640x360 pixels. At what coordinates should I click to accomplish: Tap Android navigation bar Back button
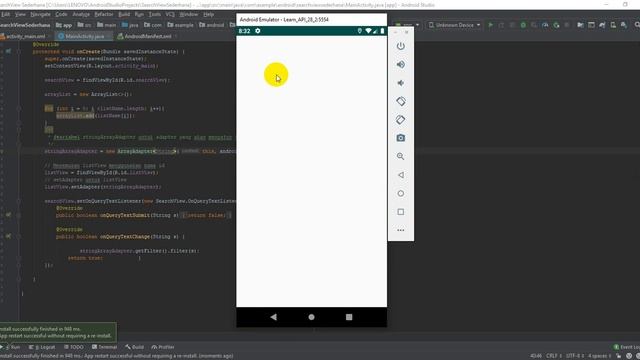pos(273,317)
